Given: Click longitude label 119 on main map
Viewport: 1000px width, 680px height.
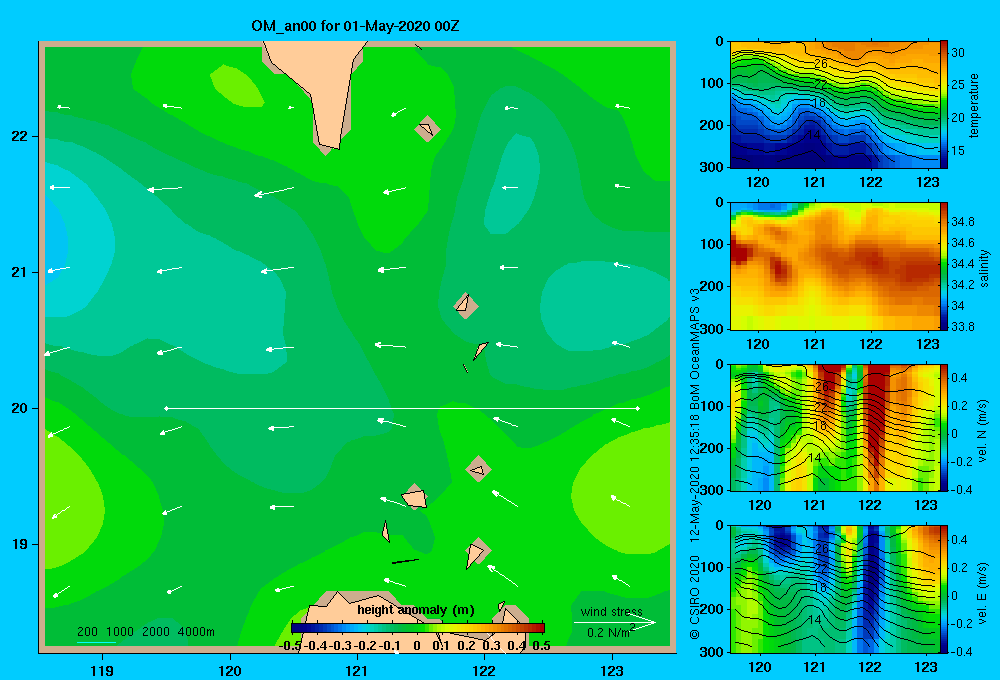Looking at the screenshot, I should [102, 670].
